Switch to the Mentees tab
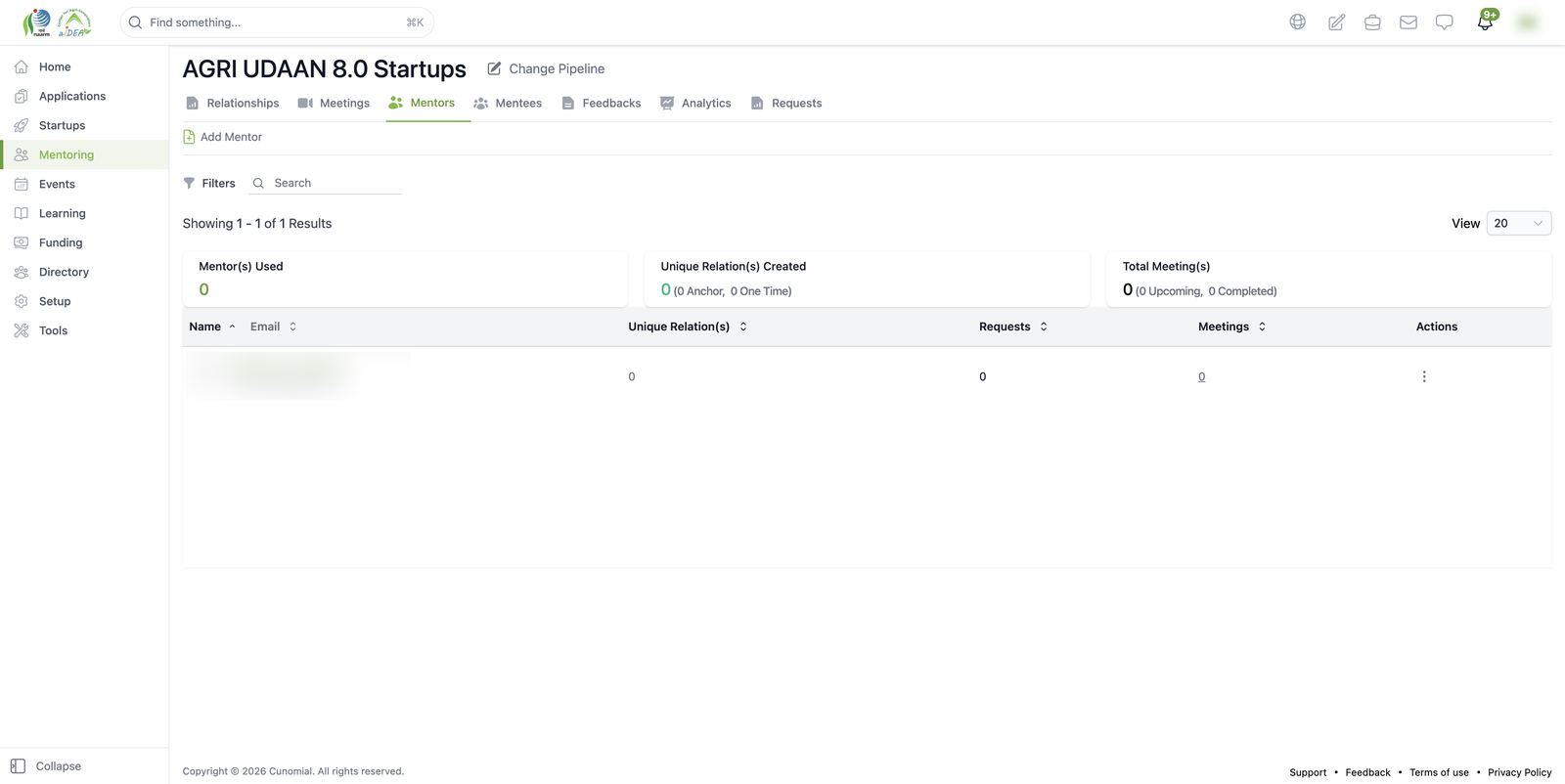The height and width of the screenshot is (784, 1565). click(508, 103)
